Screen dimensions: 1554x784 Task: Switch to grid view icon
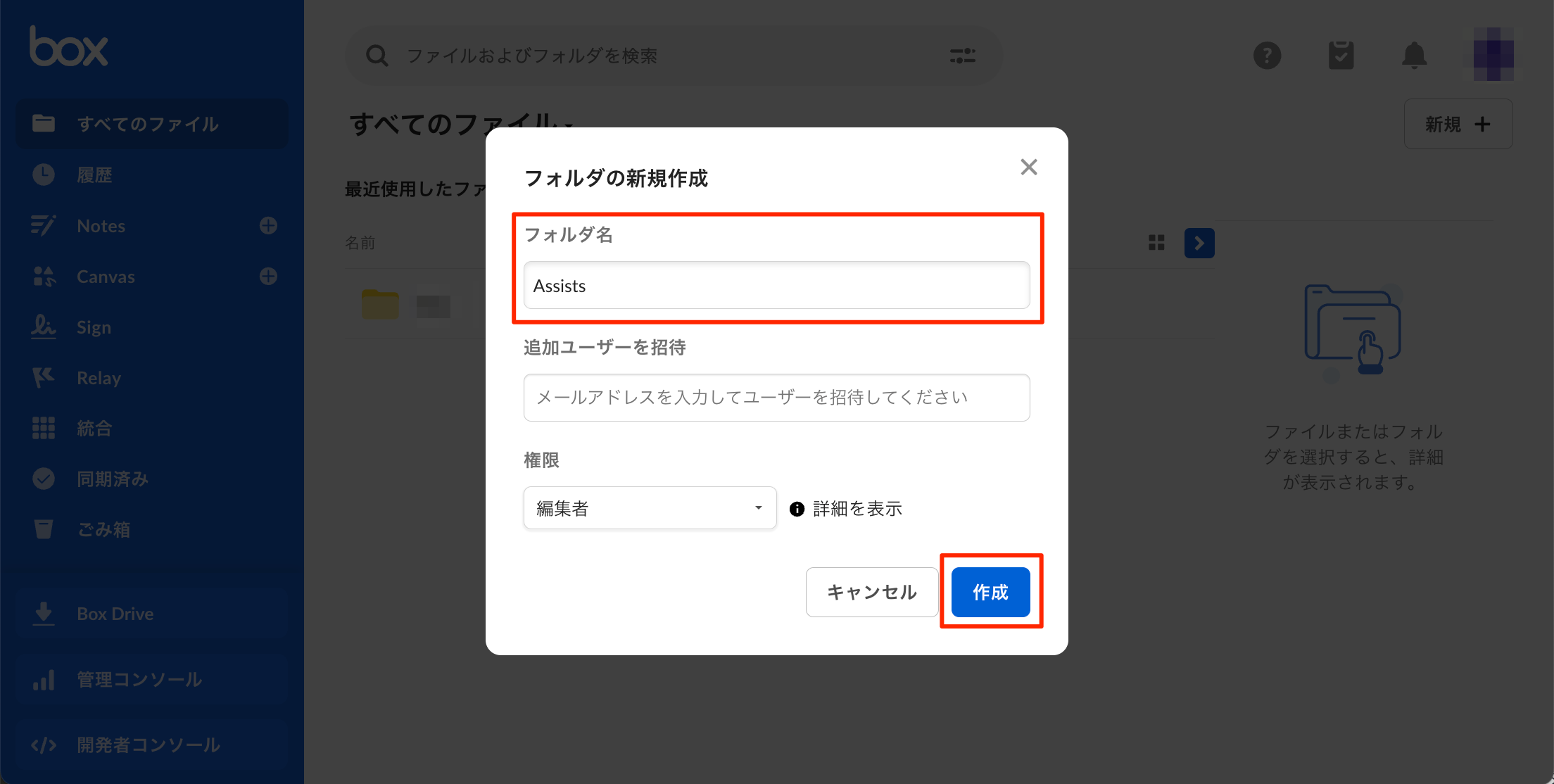tap(1156, 243)
